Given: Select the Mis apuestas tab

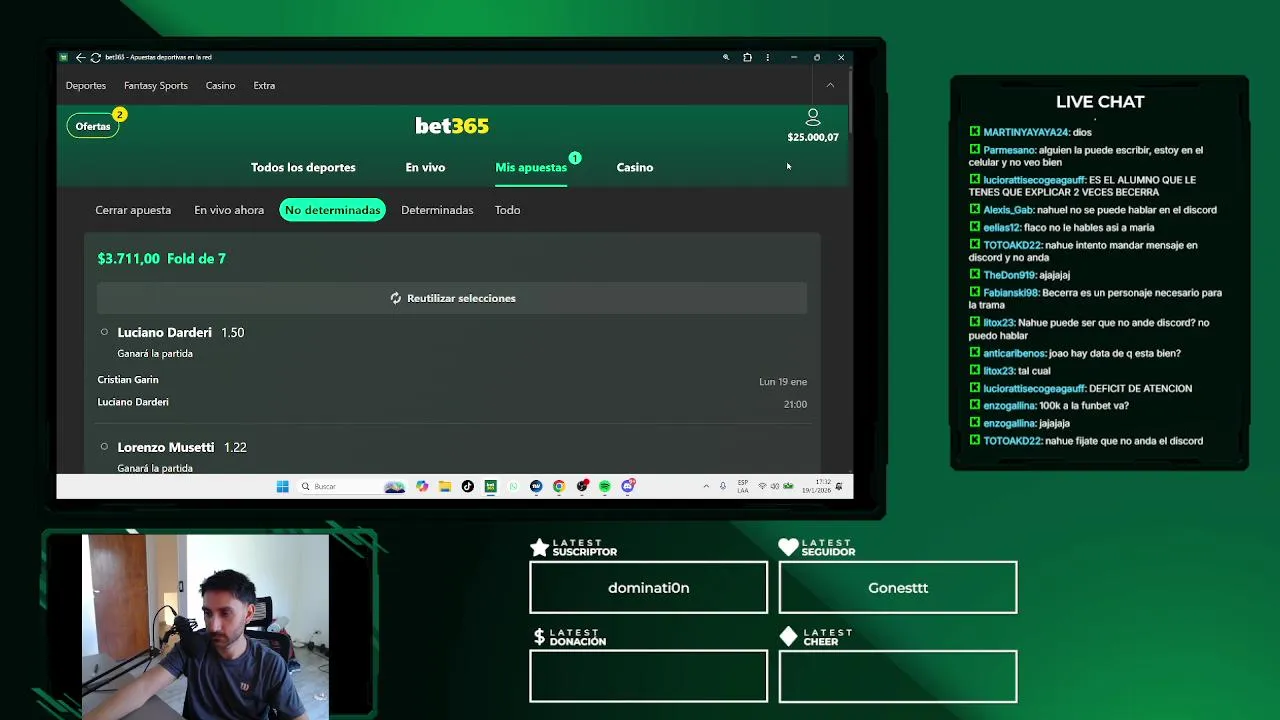Looking at the screenshot, I should (x=531, y=167).
